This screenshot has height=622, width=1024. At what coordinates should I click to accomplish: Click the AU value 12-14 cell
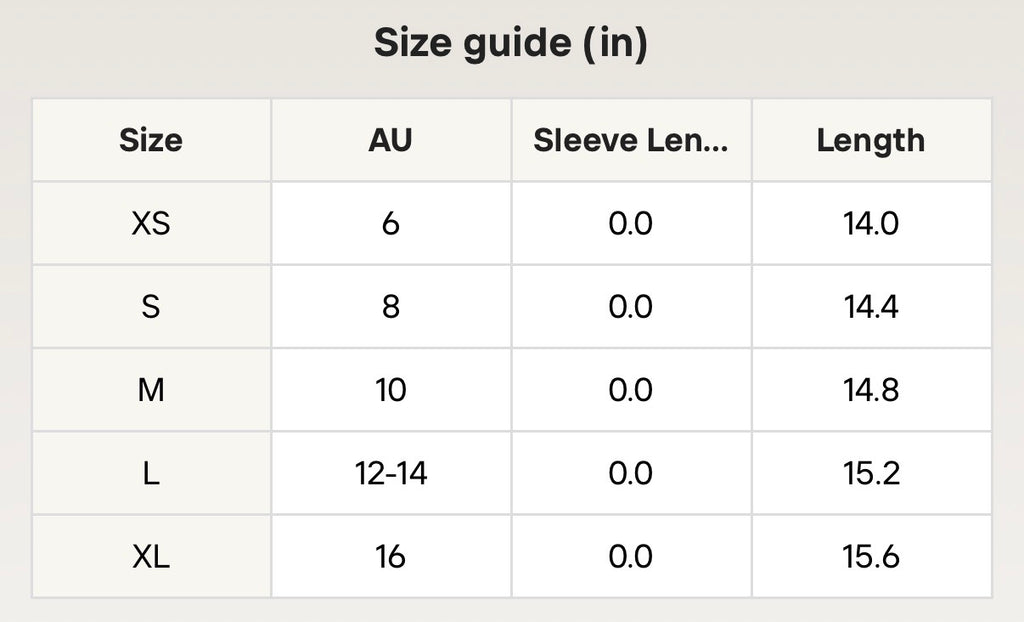point(391,473)
